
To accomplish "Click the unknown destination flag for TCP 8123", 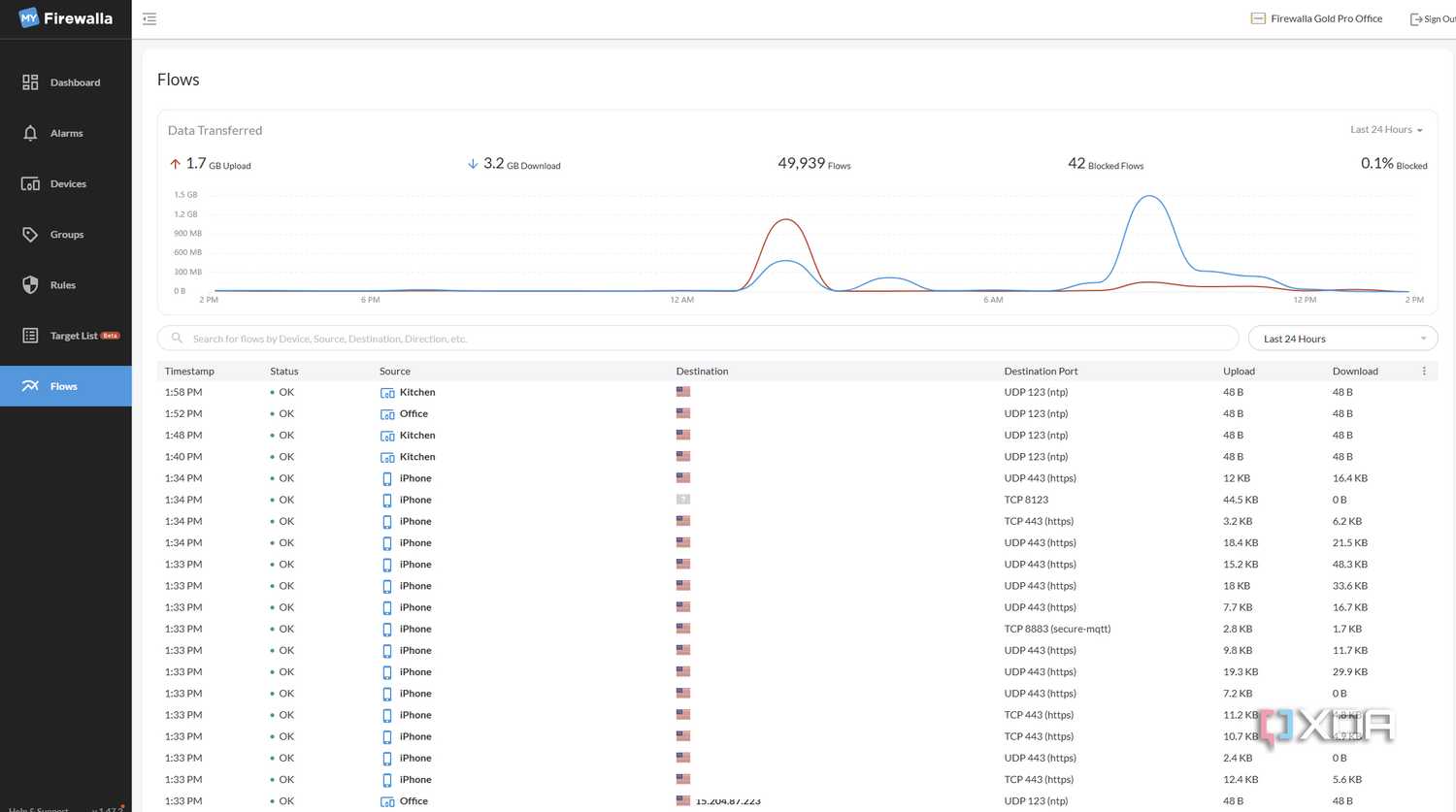I will (683, 500).
